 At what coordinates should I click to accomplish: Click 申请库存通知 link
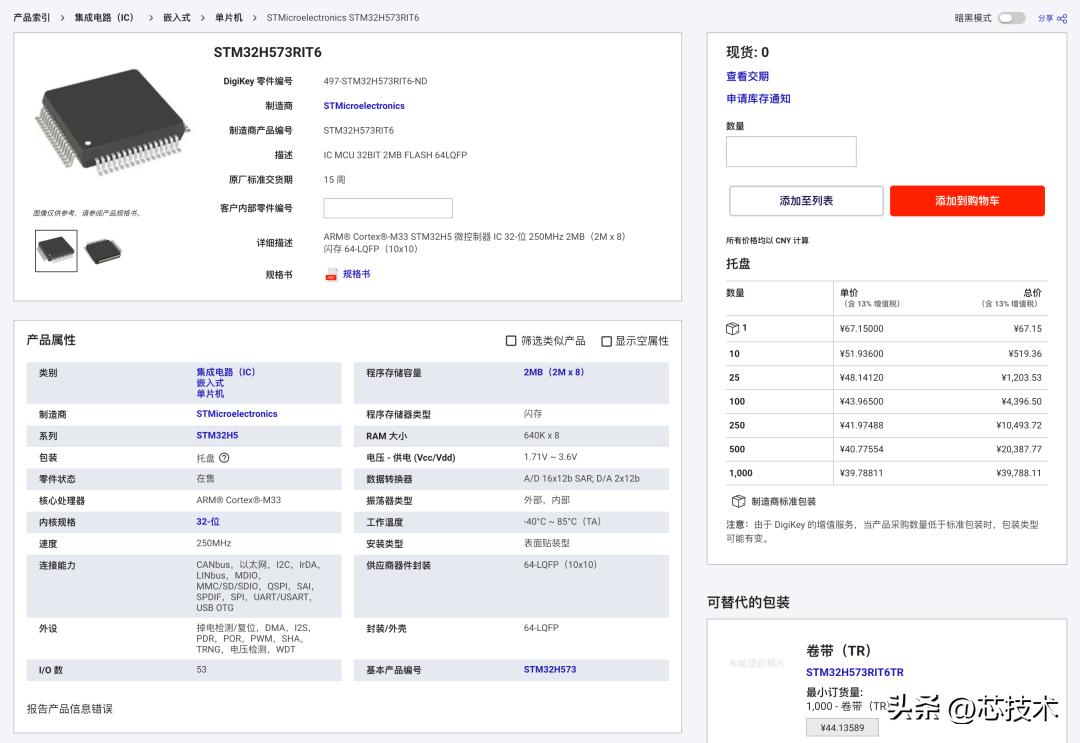pyautogui.click(x=758, y=98)
